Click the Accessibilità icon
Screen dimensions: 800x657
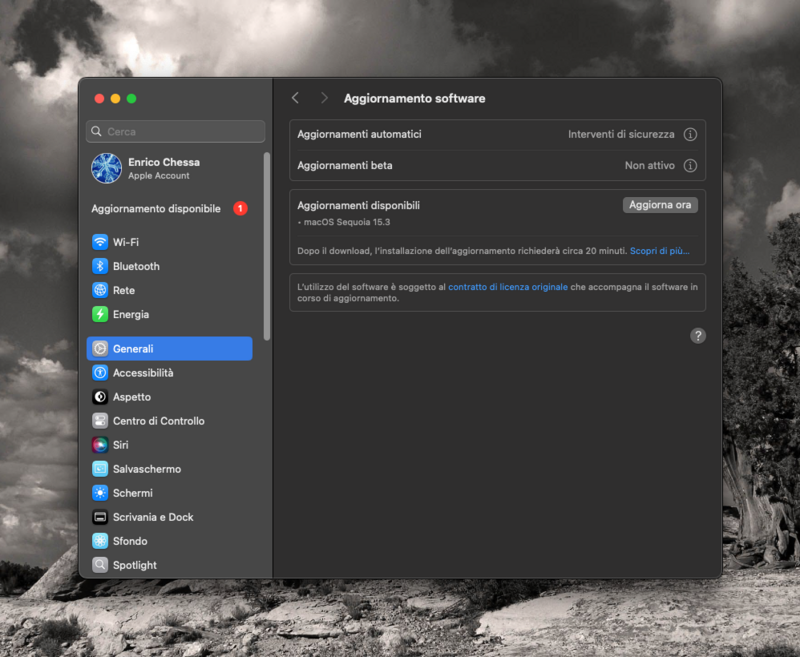coord(100,372)
